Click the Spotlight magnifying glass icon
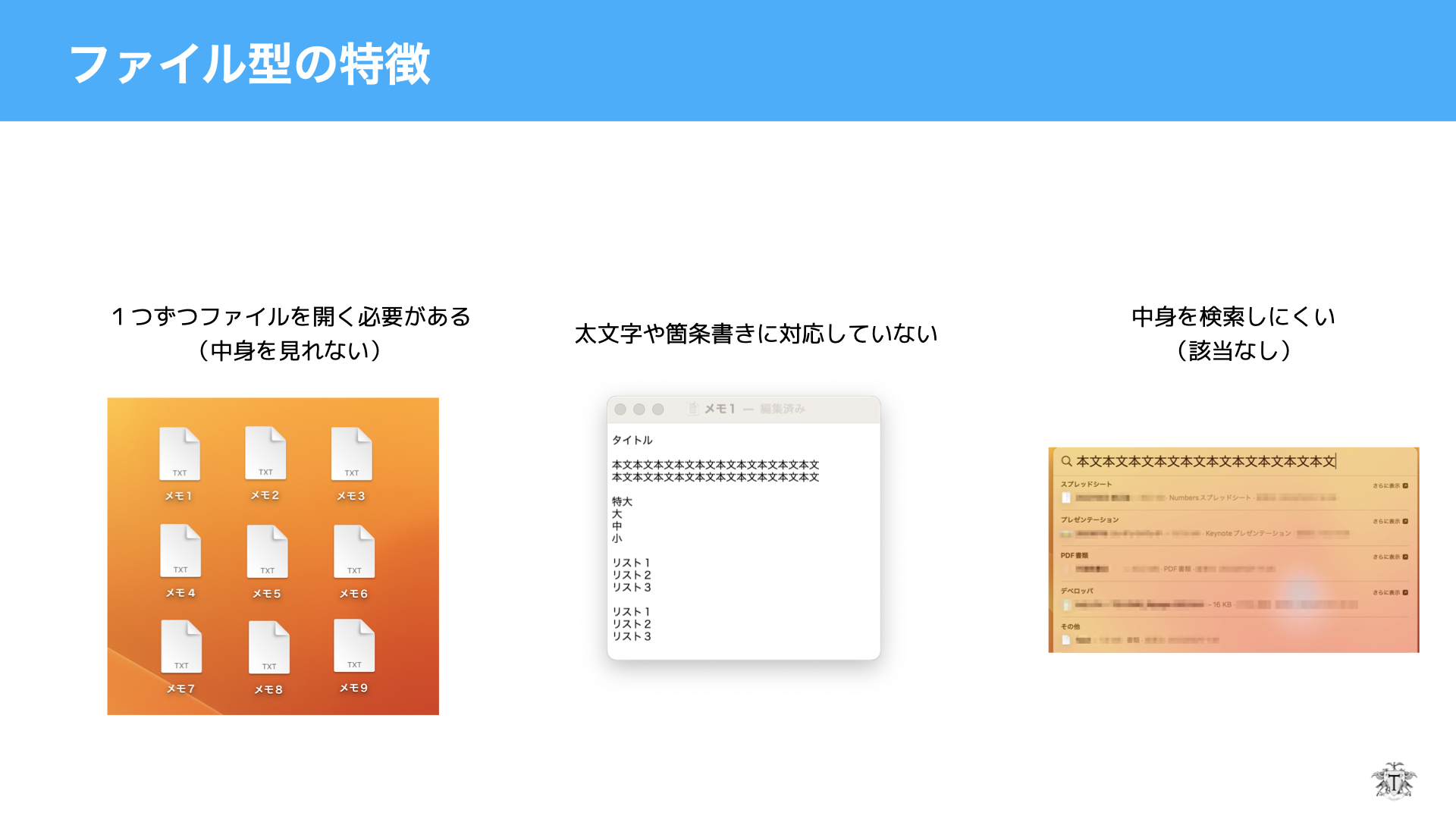Image resolution: width=1456 pixels, height=819 pixels. [x=1066, y=461]
